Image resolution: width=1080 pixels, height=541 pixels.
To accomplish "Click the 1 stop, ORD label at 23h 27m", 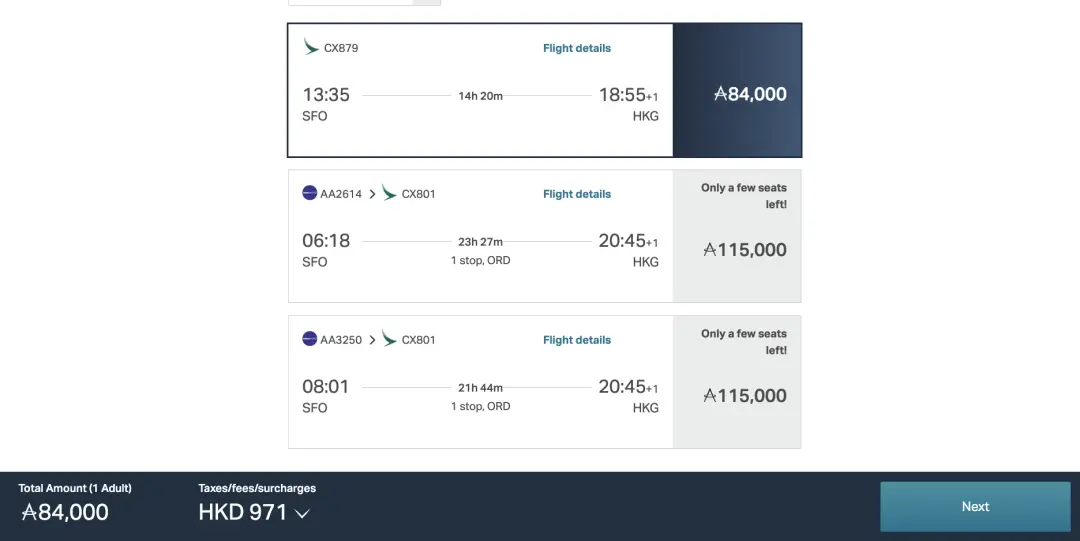I will (480, 261).
